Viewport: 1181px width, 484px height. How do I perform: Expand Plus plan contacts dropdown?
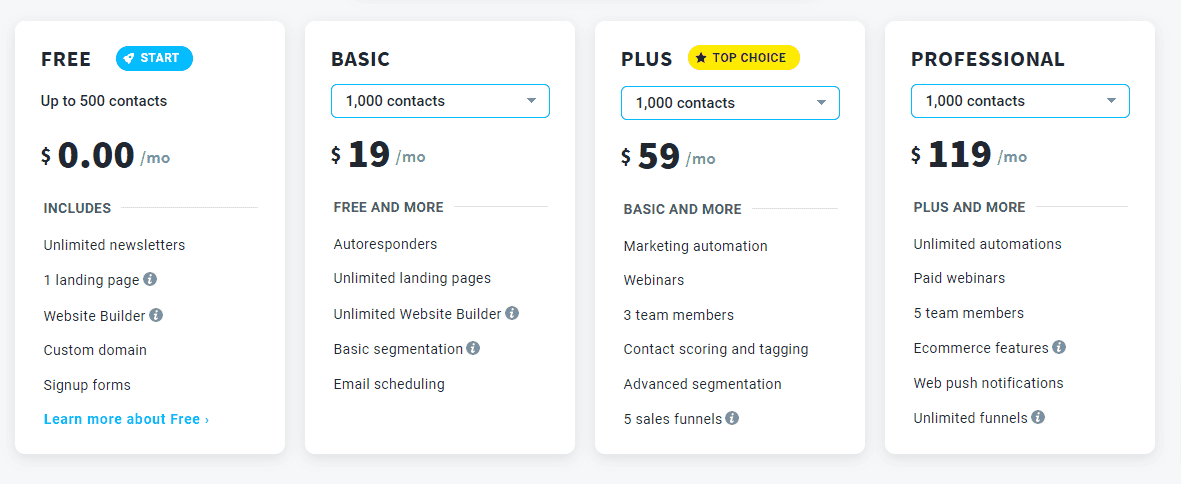click(x=731, y=103)
